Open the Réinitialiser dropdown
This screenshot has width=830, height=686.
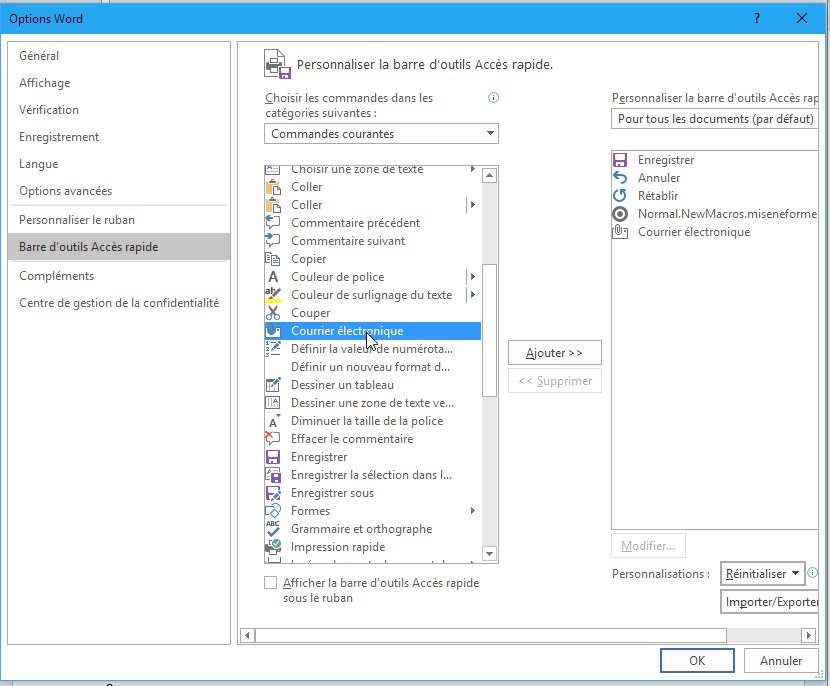762,574
